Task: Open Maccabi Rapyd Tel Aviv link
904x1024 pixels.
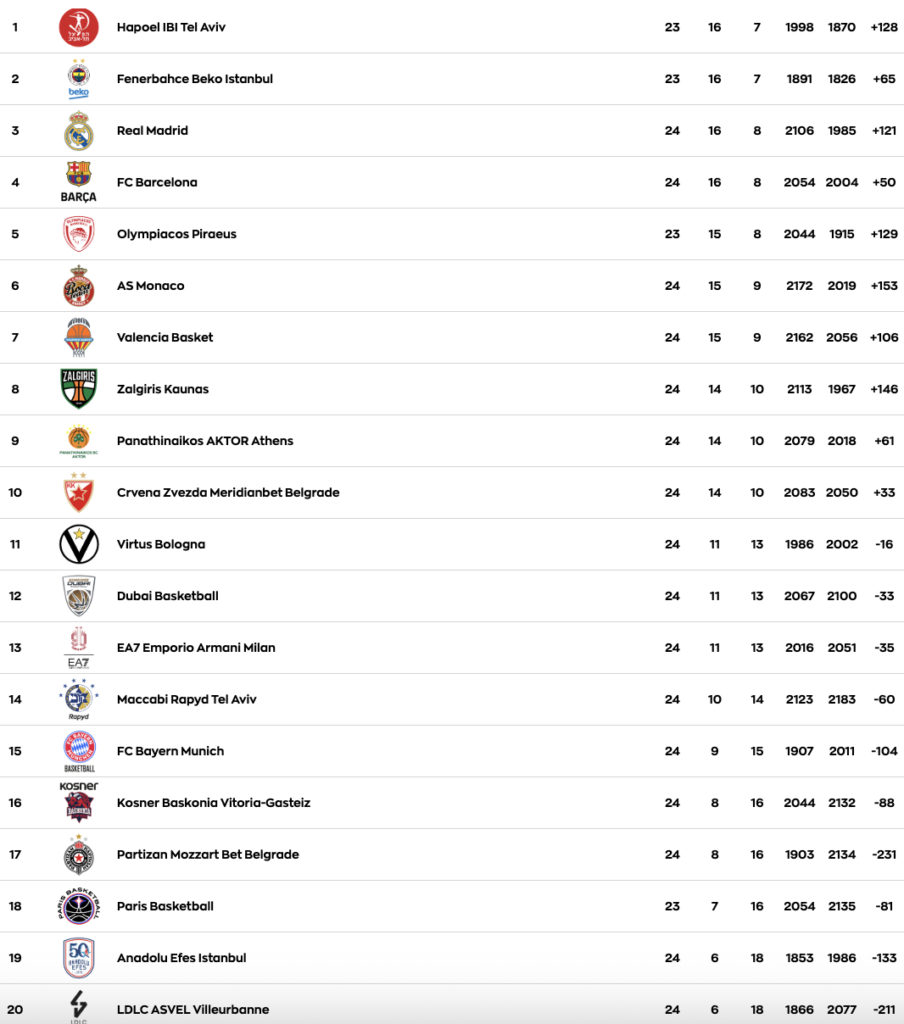Action: click(186, 700)
